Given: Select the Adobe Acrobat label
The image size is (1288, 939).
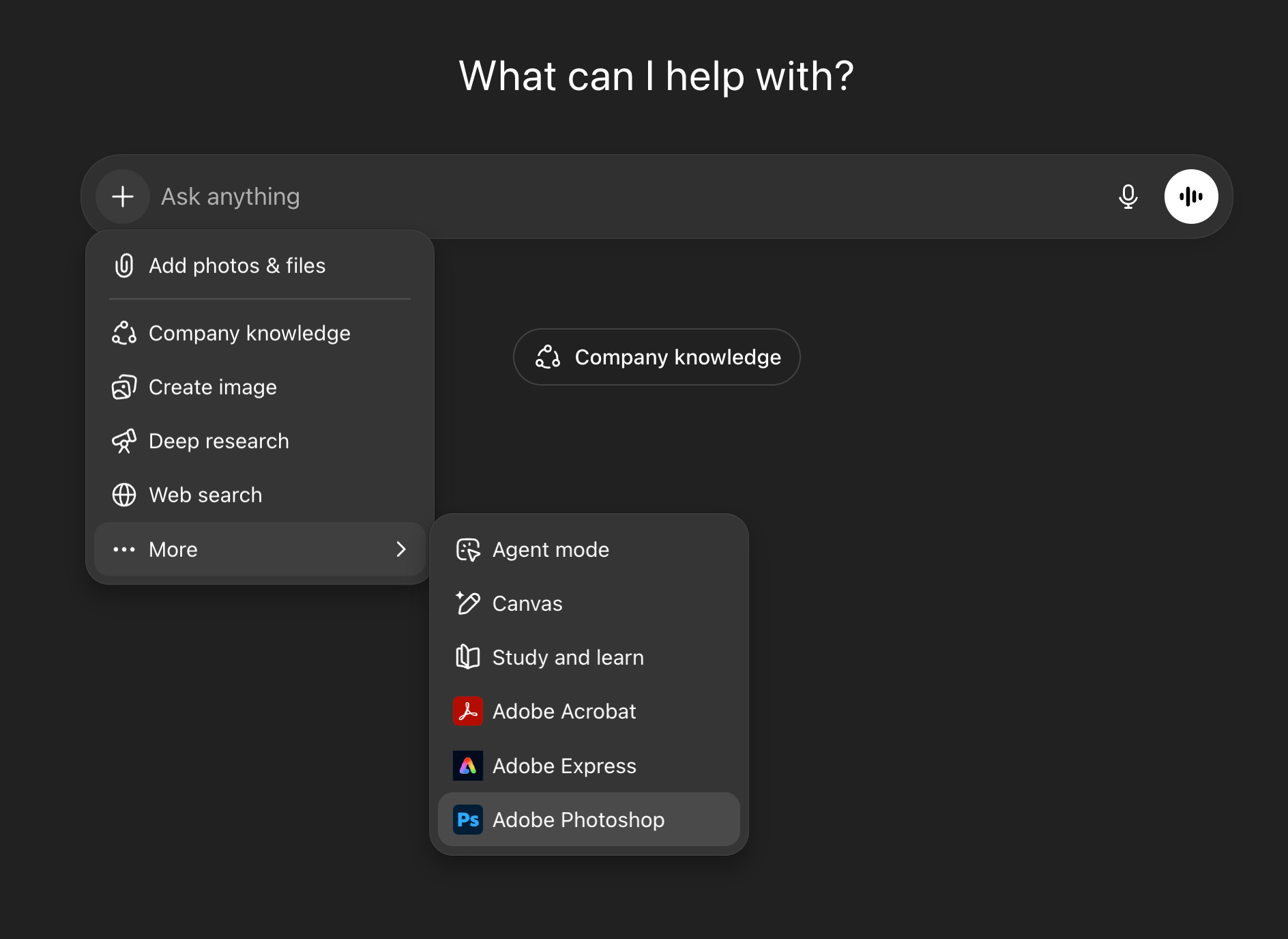Looking at the screenshot, I should click(564, 711).
